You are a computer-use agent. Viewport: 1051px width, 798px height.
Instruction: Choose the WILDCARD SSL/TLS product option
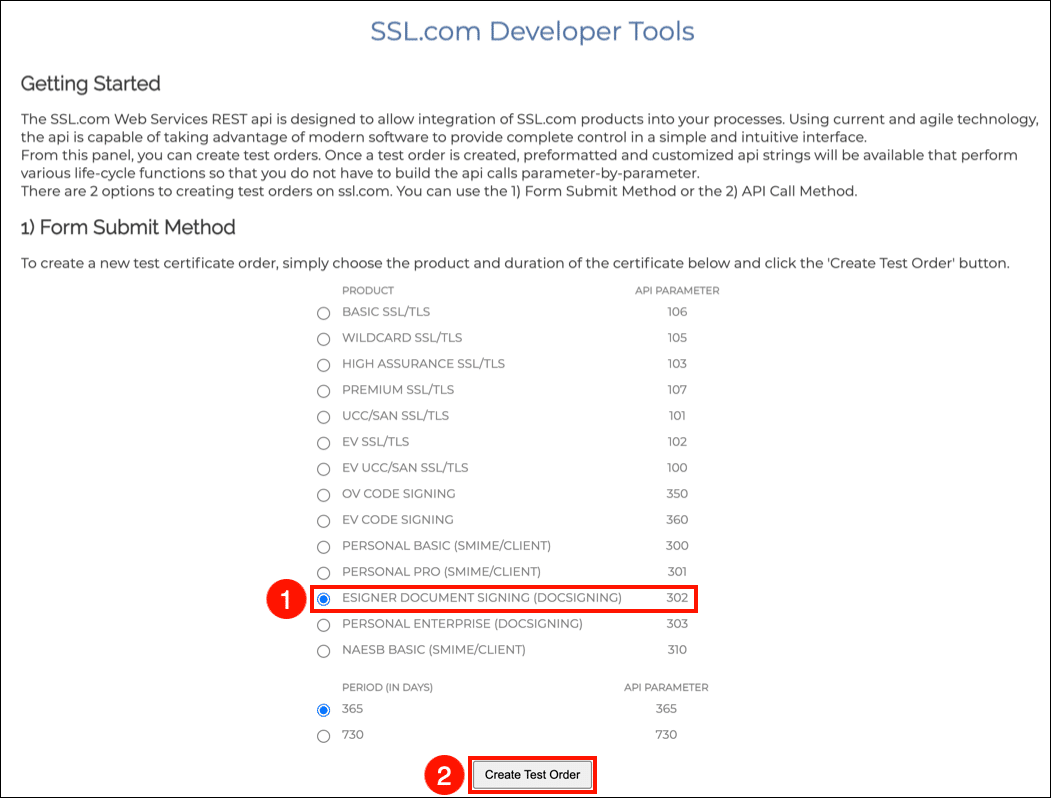coord(323,338)
